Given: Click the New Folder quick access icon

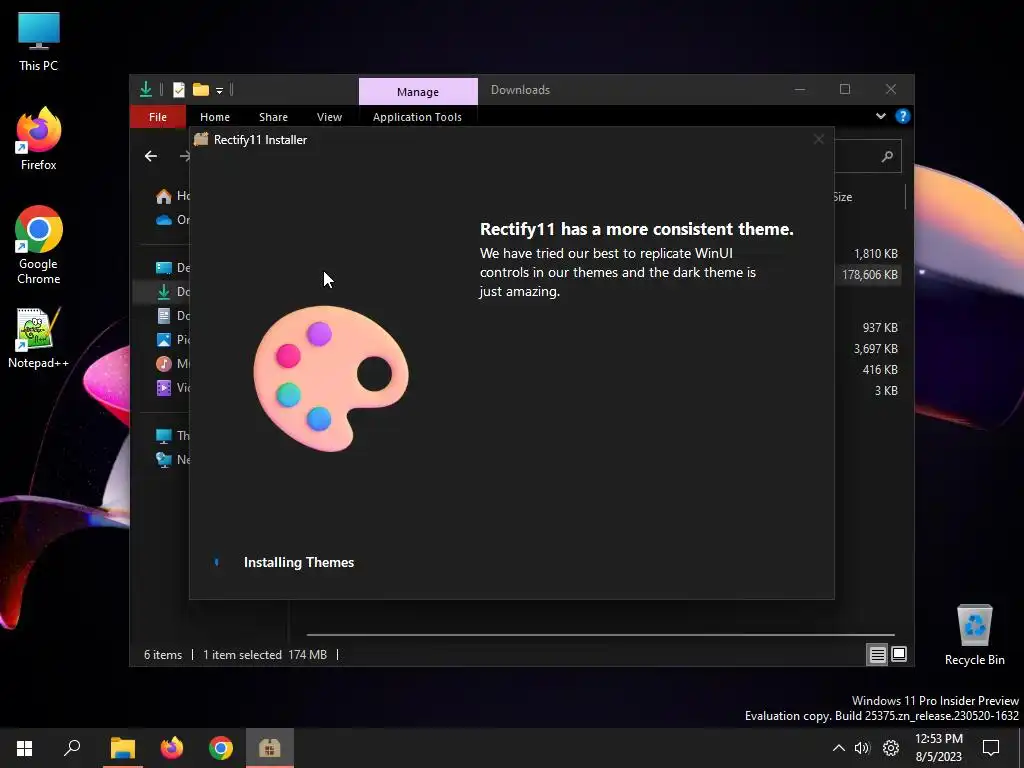Looking at the screenshot, I should point(200,89).
